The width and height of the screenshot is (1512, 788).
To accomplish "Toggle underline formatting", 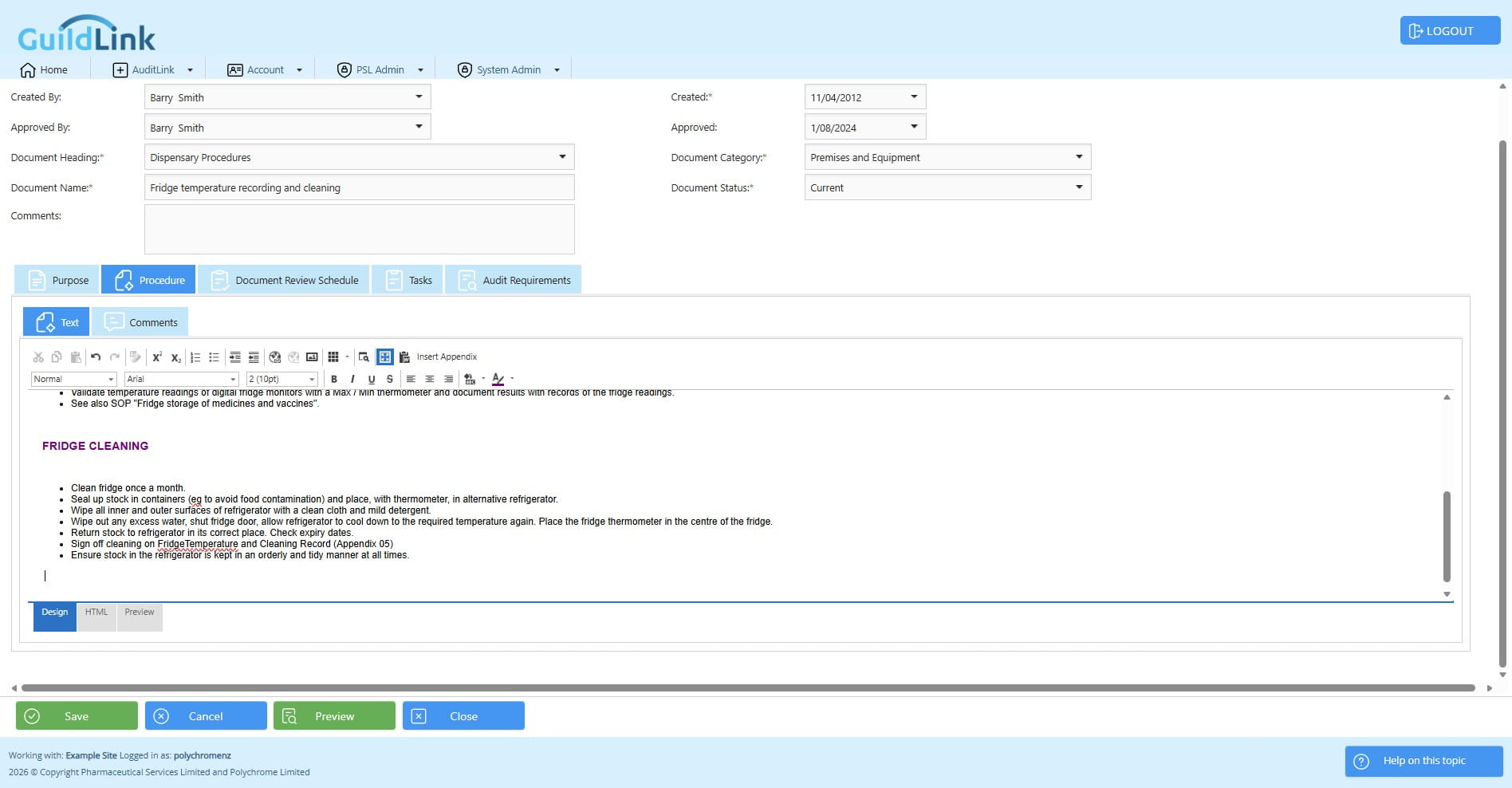I will pos(372,380).
